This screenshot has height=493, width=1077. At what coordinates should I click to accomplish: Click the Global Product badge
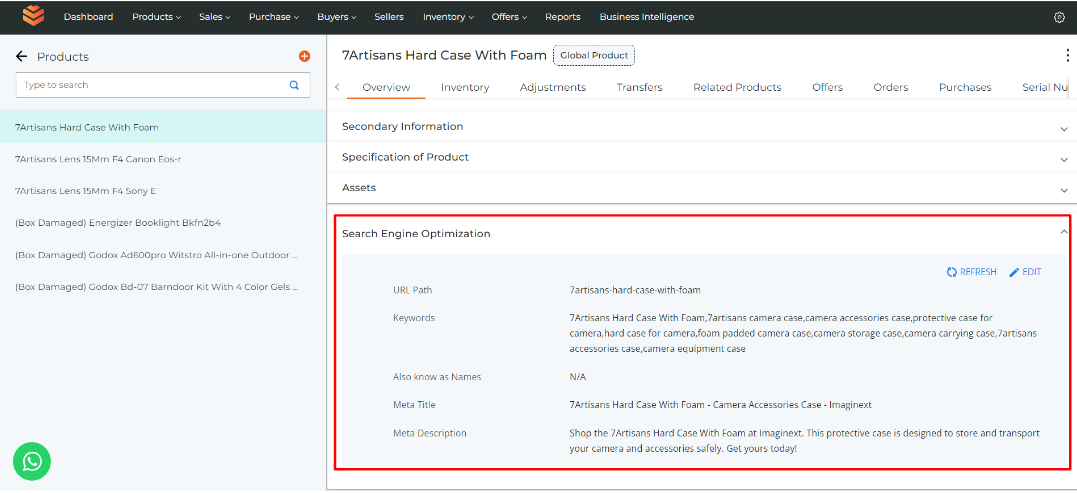(594, 56)
